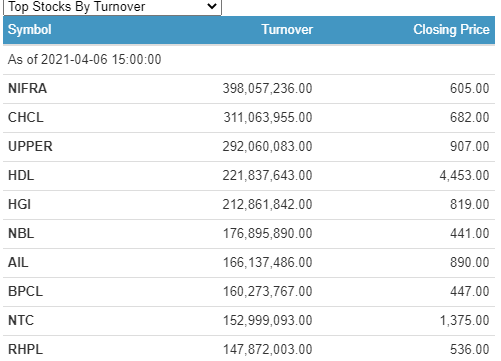Click NIFRA turnover value 398,057,236.00
The height and width of the screenshot is (361, 501).
[x=267, y=88]
